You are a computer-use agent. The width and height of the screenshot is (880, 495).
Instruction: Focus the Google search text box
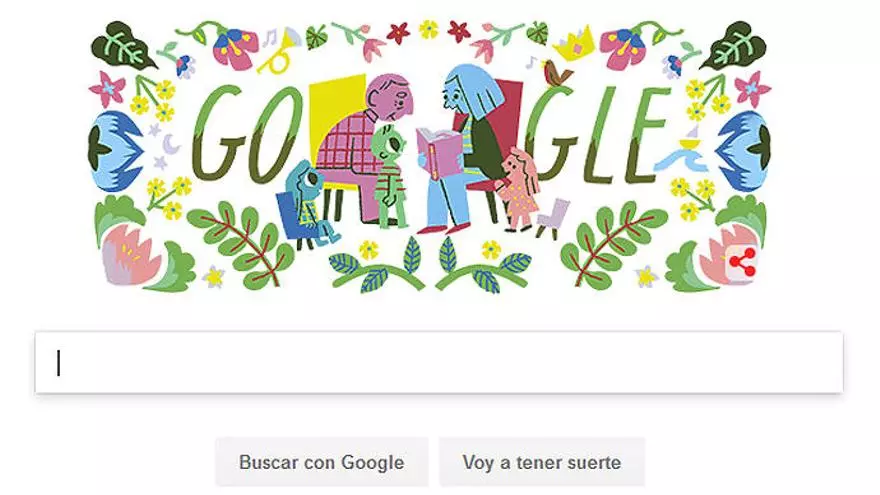[x=439, y=363]
